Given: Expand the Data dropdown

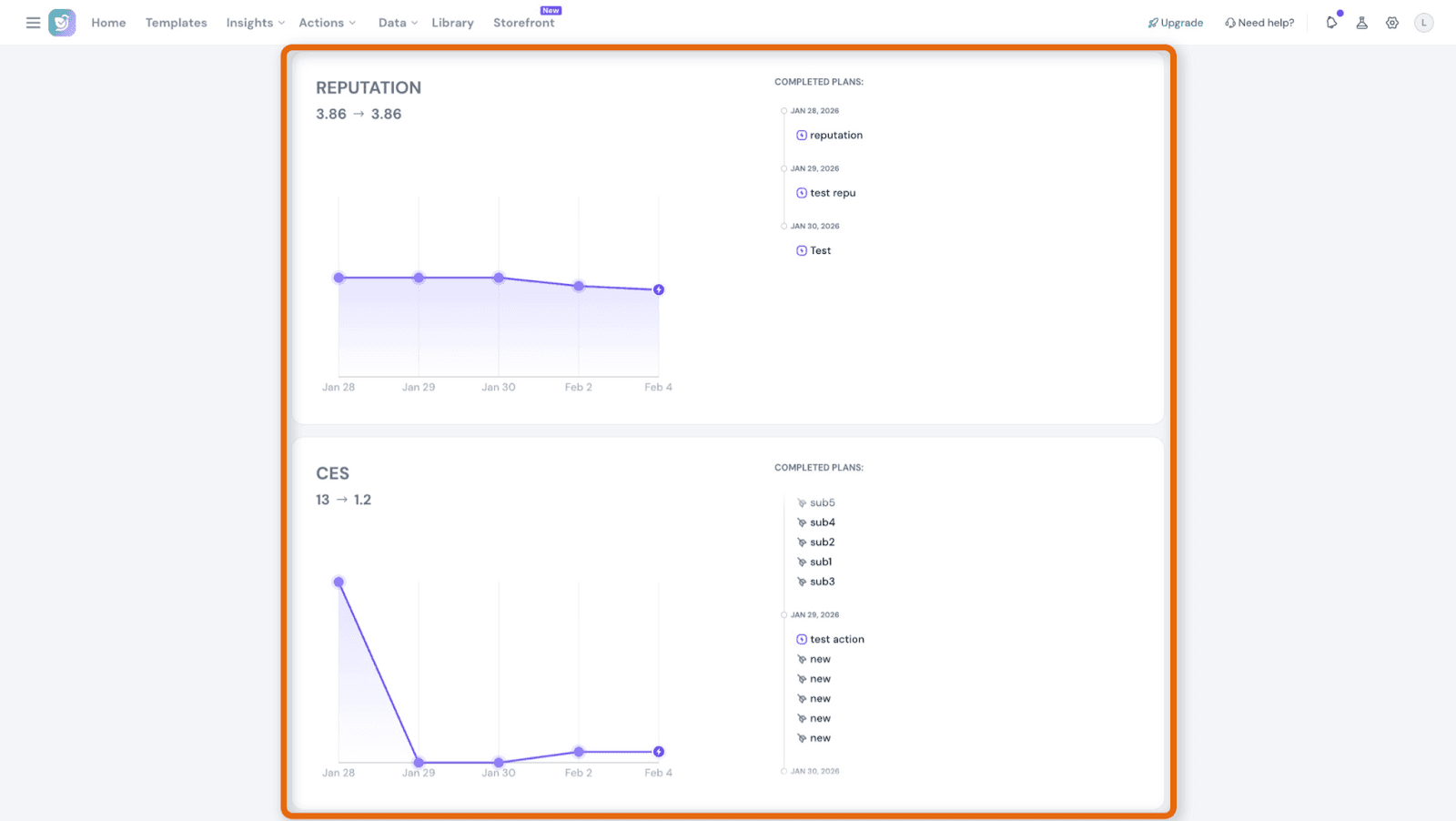Looking at the screenshot, I should tap(398, 23).
